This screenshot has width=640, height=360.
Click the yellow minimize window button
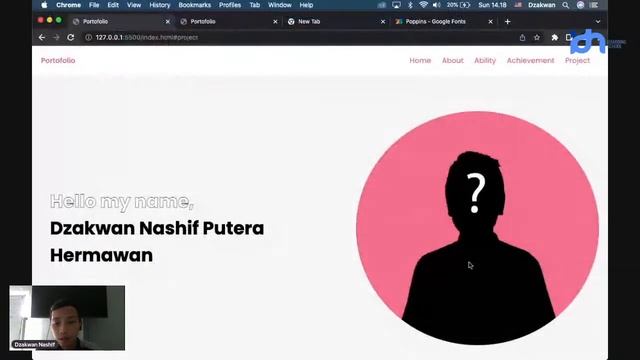pos(49,20)
